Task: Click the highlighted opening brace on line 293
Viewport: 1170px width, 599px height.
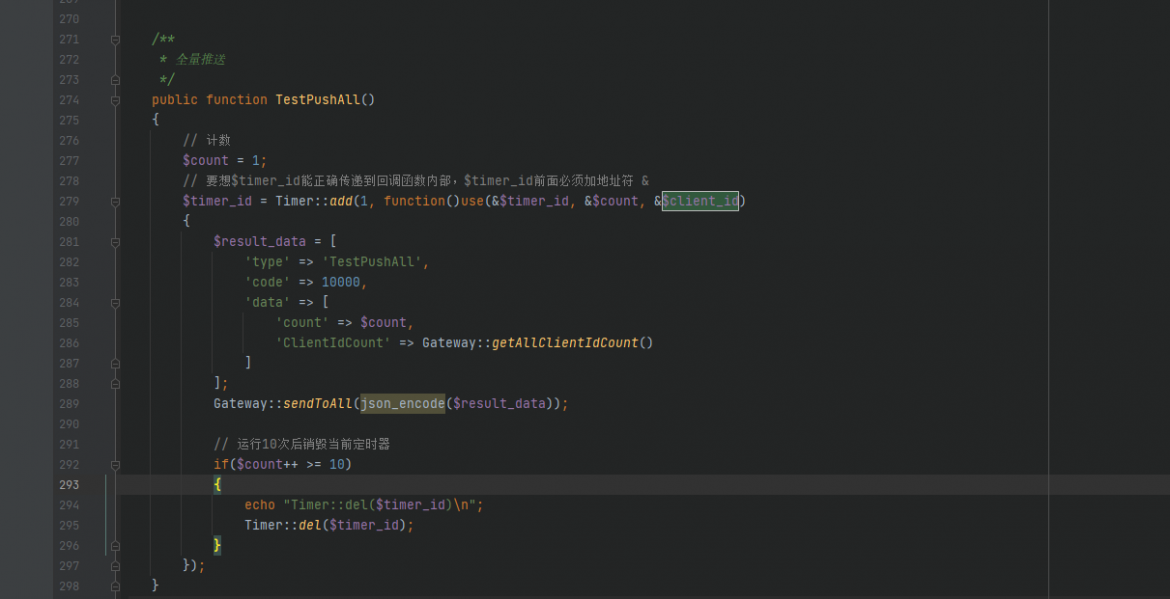Action: pyautogui.click(x=217, y=485)
